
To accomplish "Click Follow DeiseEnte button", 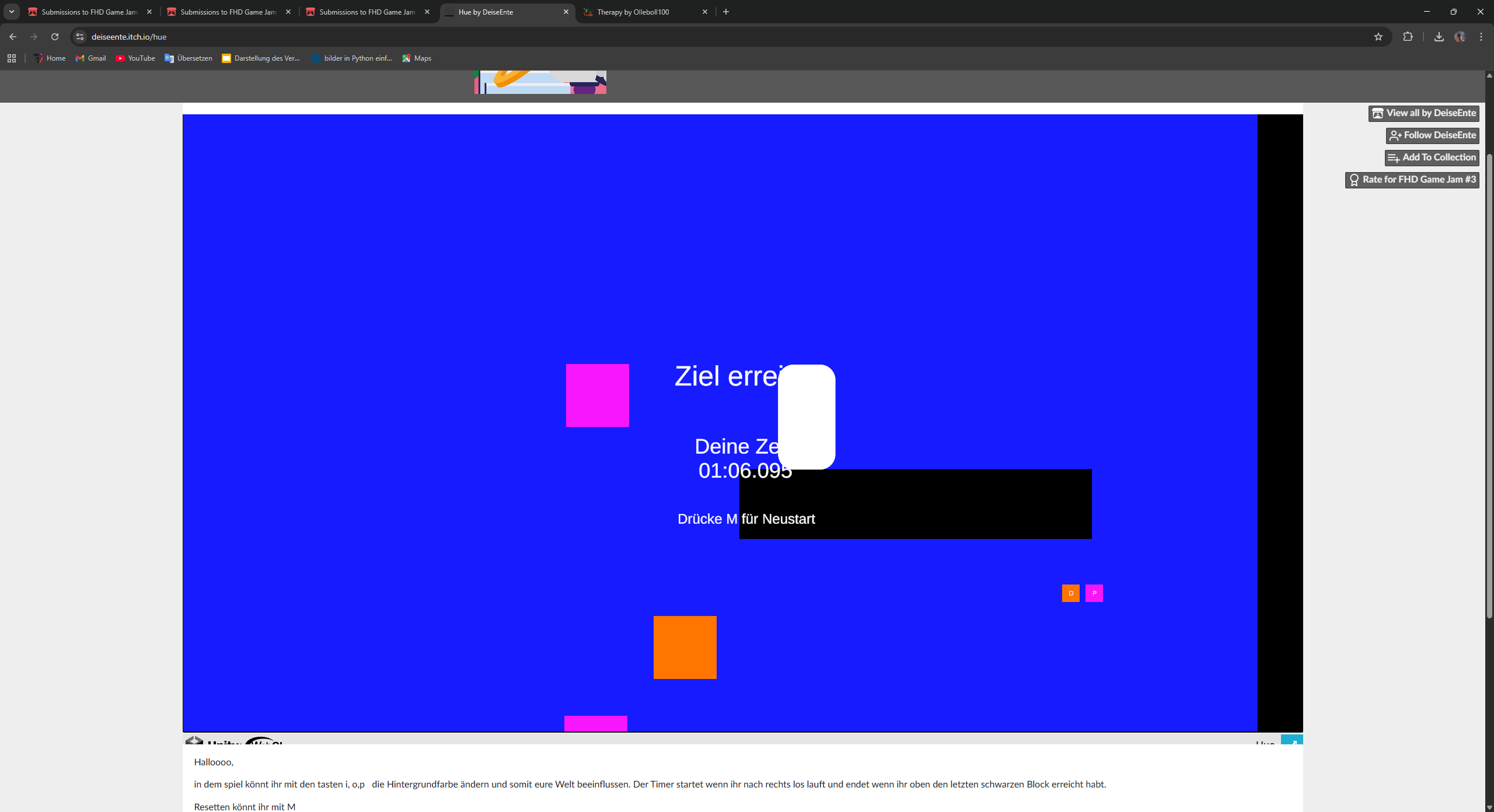I will point(1432,135).
